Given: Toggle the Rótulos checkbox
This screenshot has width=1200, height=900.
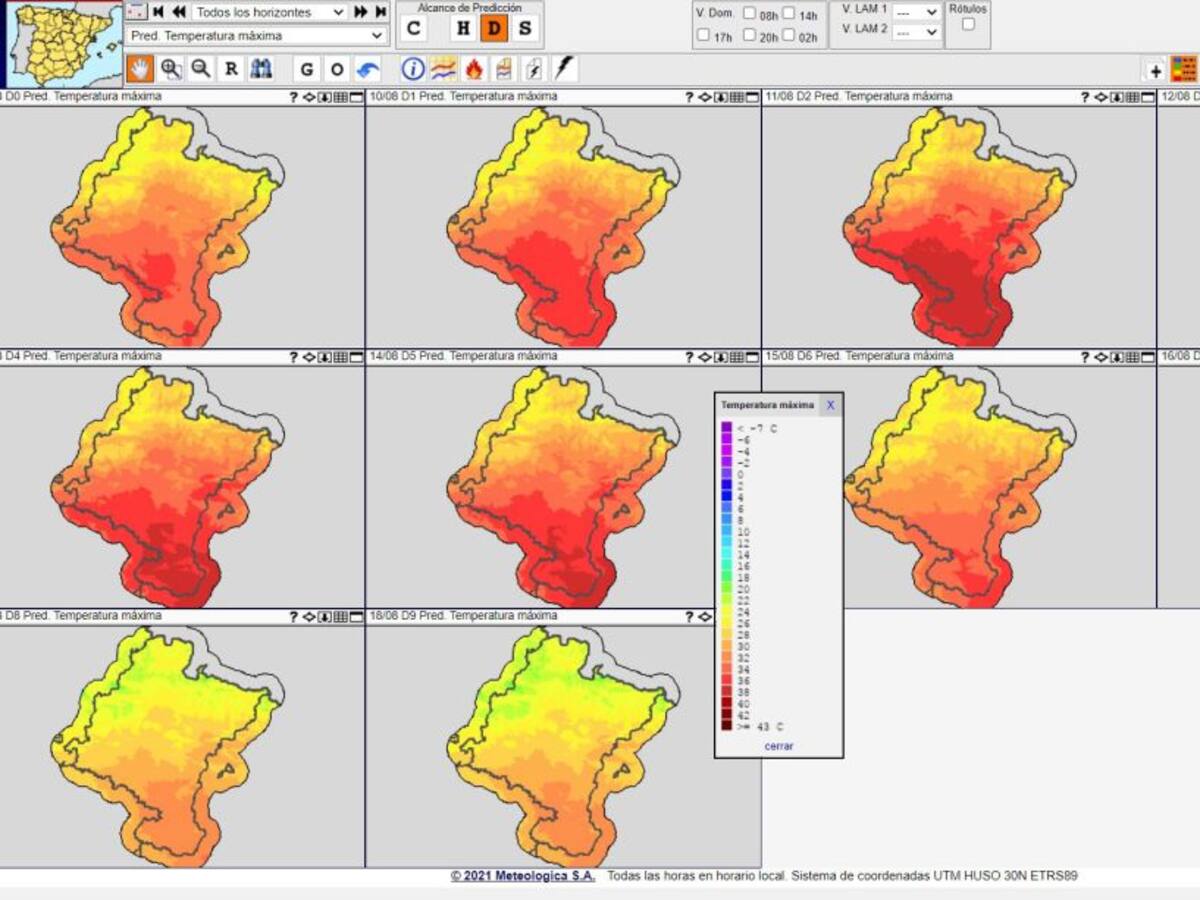Looking at the screenshot, I should [968, 25].
